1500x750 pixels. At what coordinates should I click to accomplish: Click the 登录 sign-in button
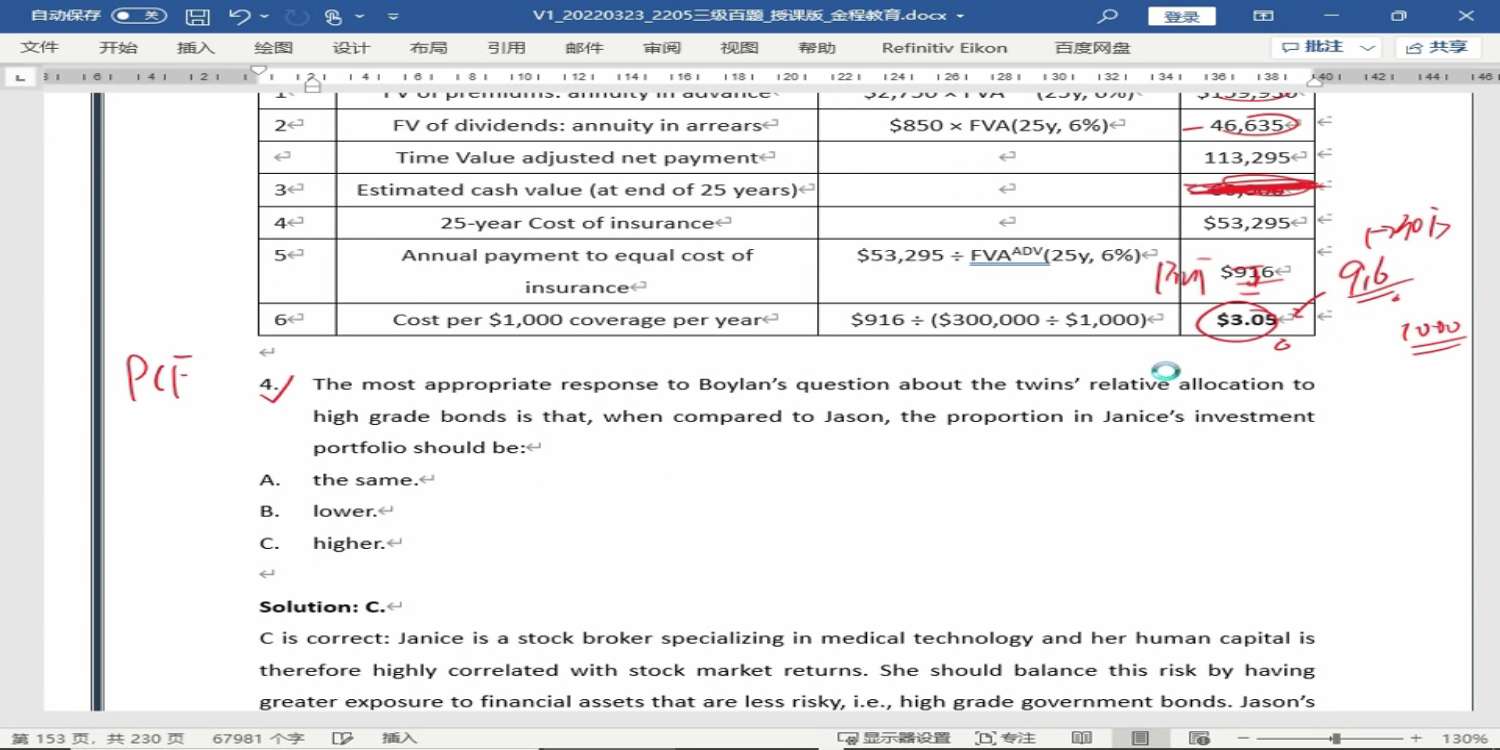[1182, 16]
